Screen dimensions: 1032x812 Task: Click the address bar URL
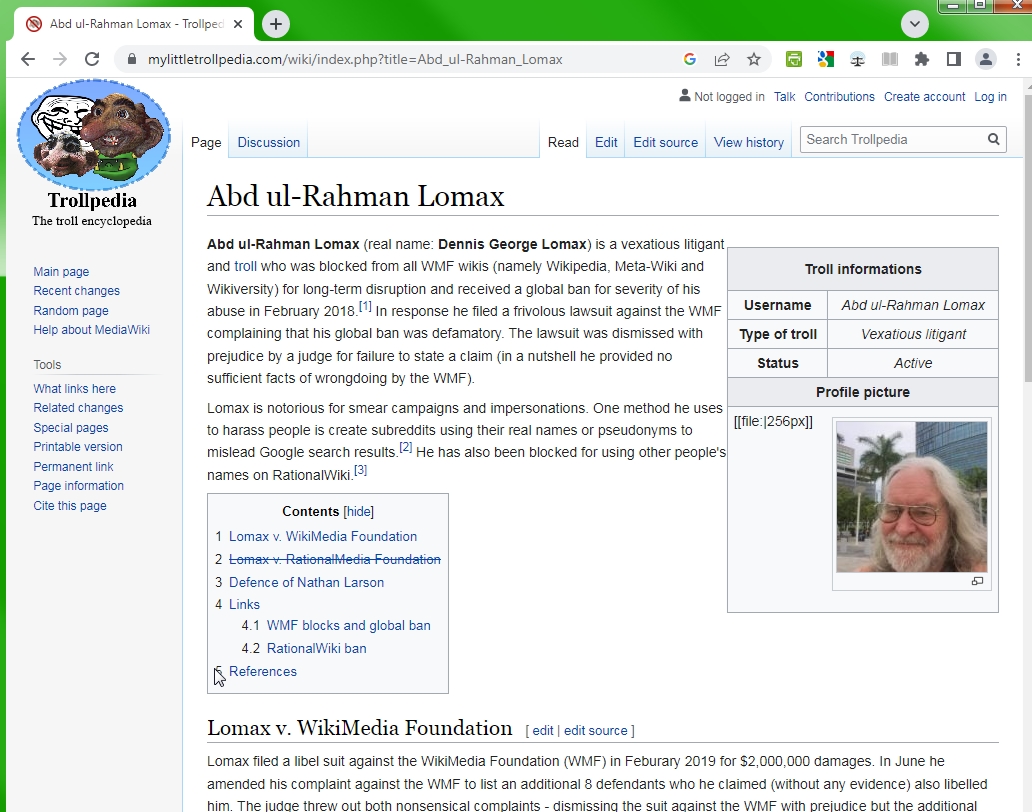[355, 59]
